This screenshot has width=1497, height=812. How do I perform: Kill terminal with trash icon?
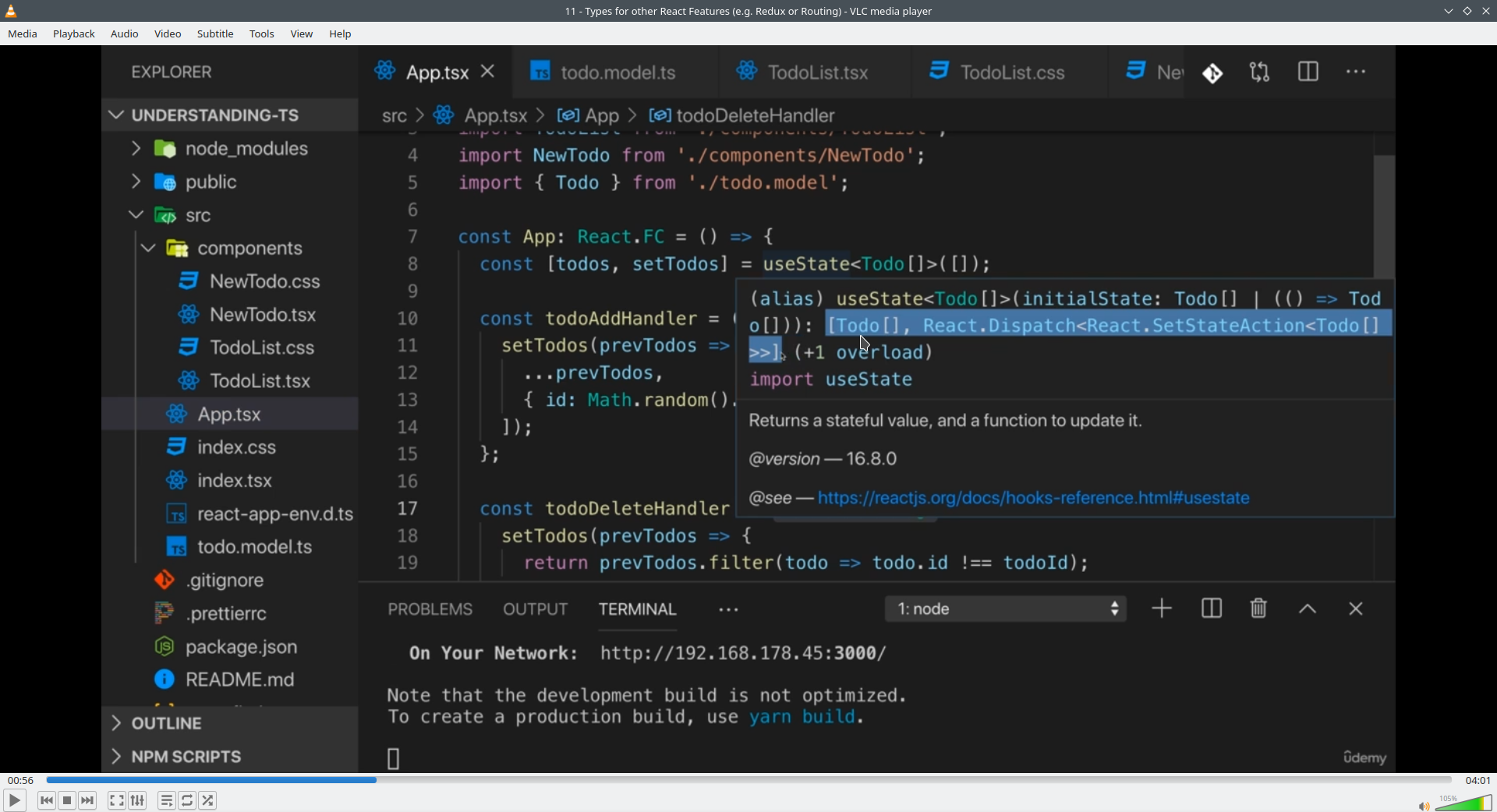pyautogui.click(x=1258, y=609)
